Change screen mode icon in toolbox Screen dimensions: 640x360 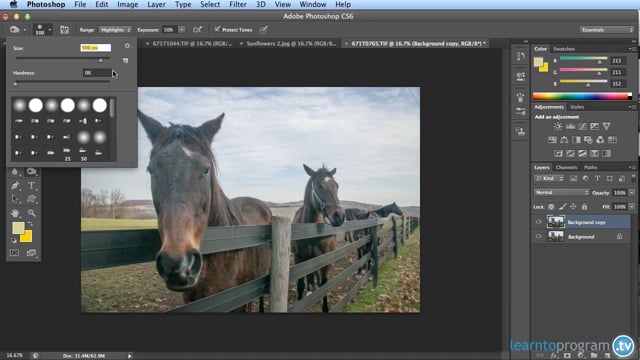[x=31, y=253]
